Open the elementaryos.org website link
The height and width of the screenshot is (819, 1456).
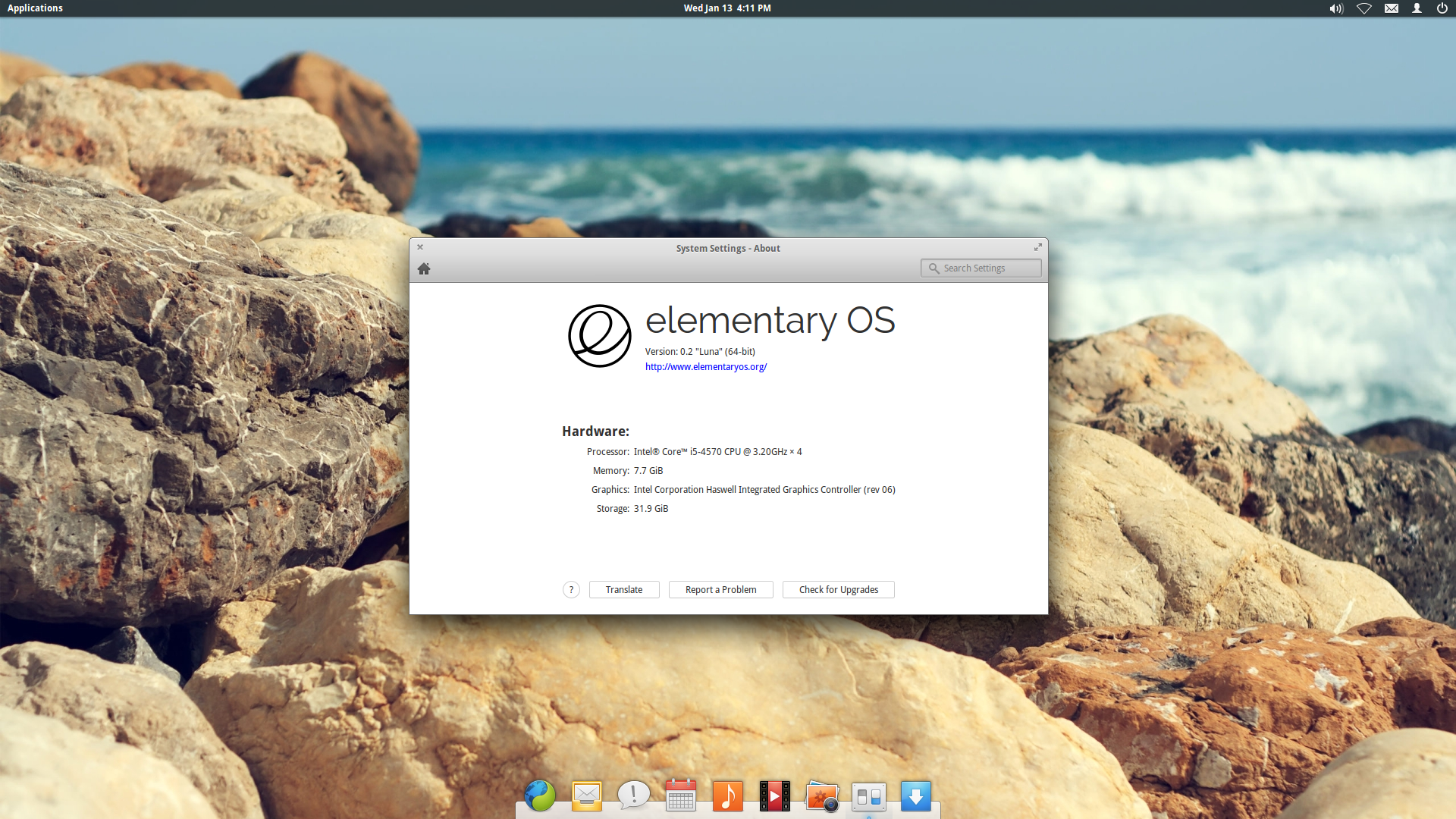tap(705, 367)
